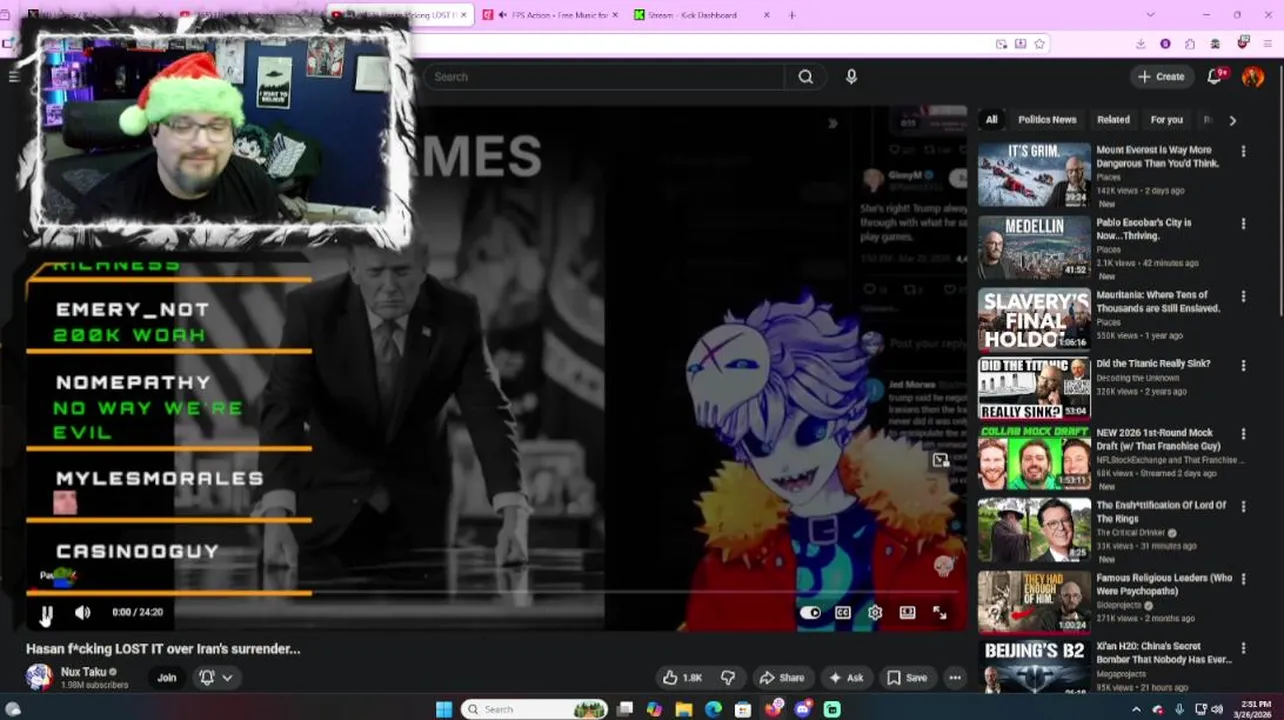Open more options for the Mock Draft video

coord(1243,435)
